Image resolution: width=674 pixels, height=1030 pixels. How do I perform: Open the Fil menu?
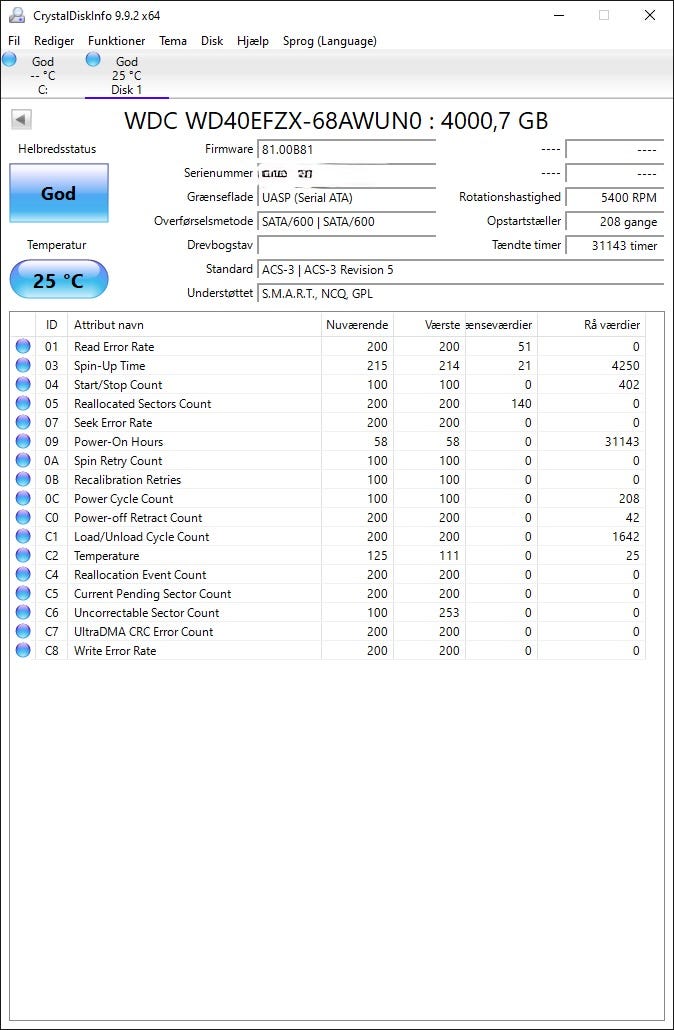point(14,41)
